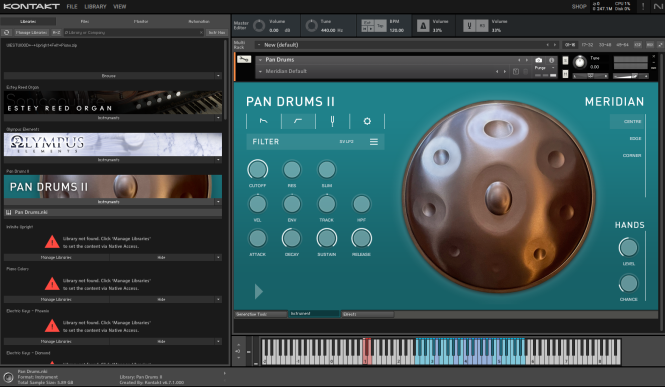Expand the Pan Drums II Instruments dropdown
665x387 pixels.
(x=218, y=202)
